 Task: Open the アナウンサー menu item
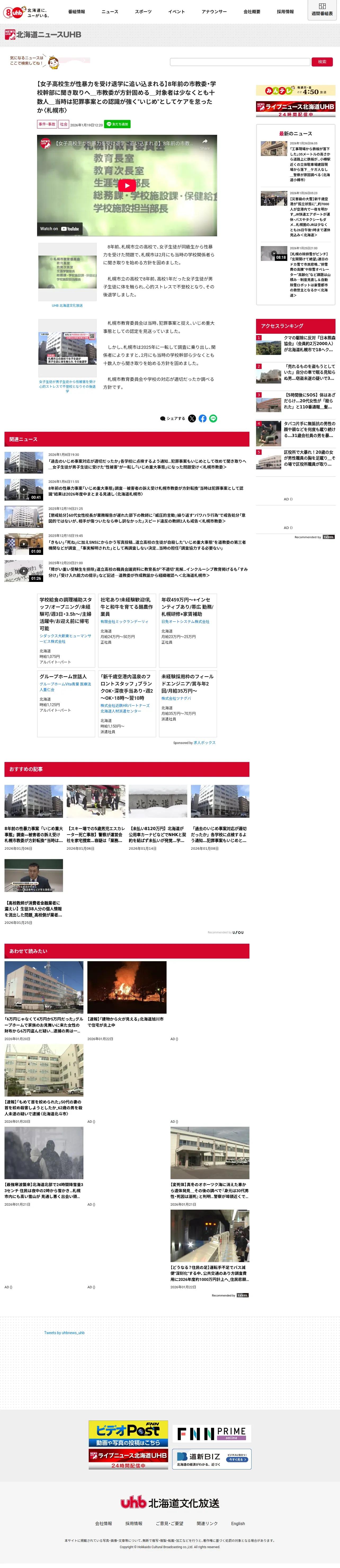coord(214,12)
